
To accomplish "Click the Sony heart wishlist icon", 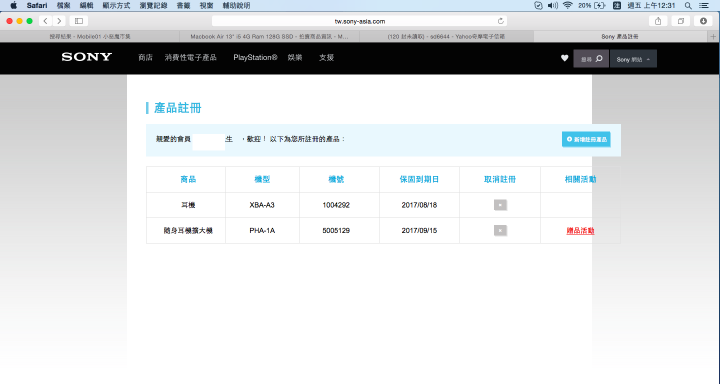I will (x=564, y=58).
